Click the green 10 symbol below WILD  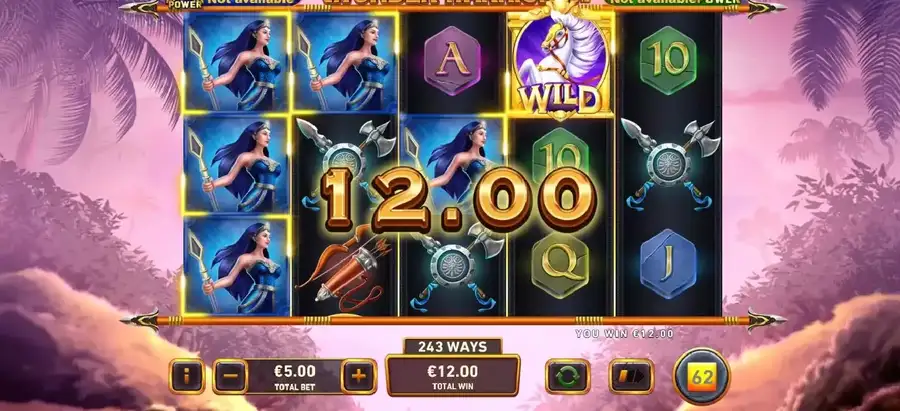[x=560, y=153]
